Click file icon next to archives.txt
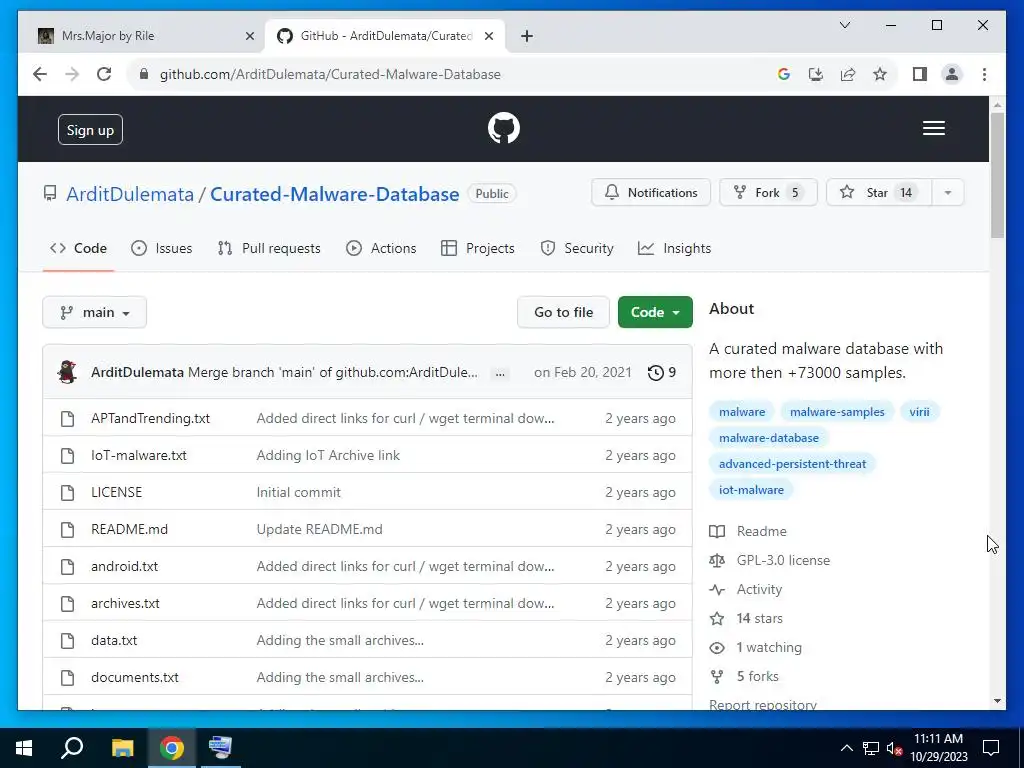The height and width of the screenshot is (768, 1024). click(x=67, y=603)
